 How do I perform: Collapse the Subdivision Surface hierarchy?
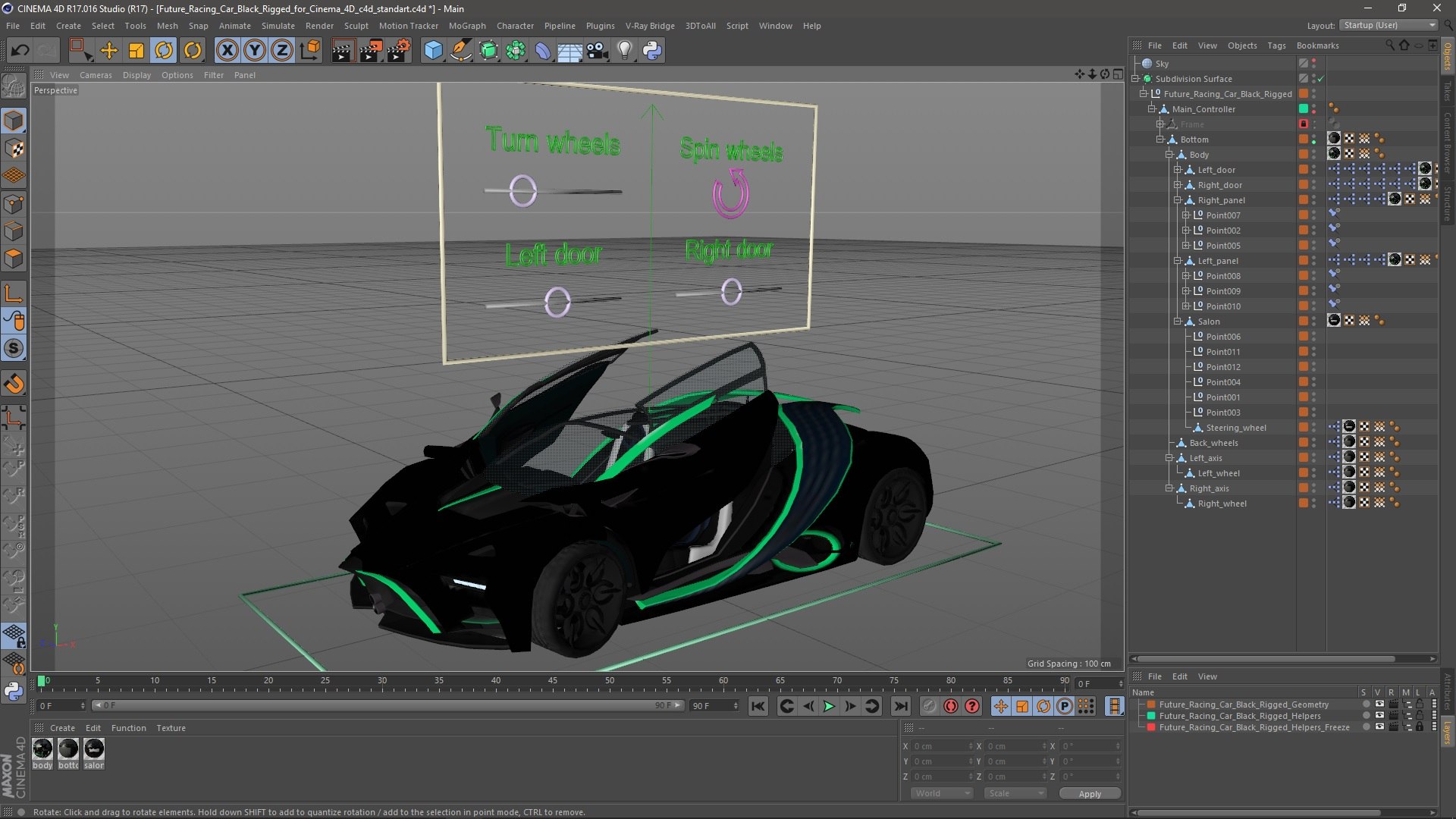[1136, 79]
